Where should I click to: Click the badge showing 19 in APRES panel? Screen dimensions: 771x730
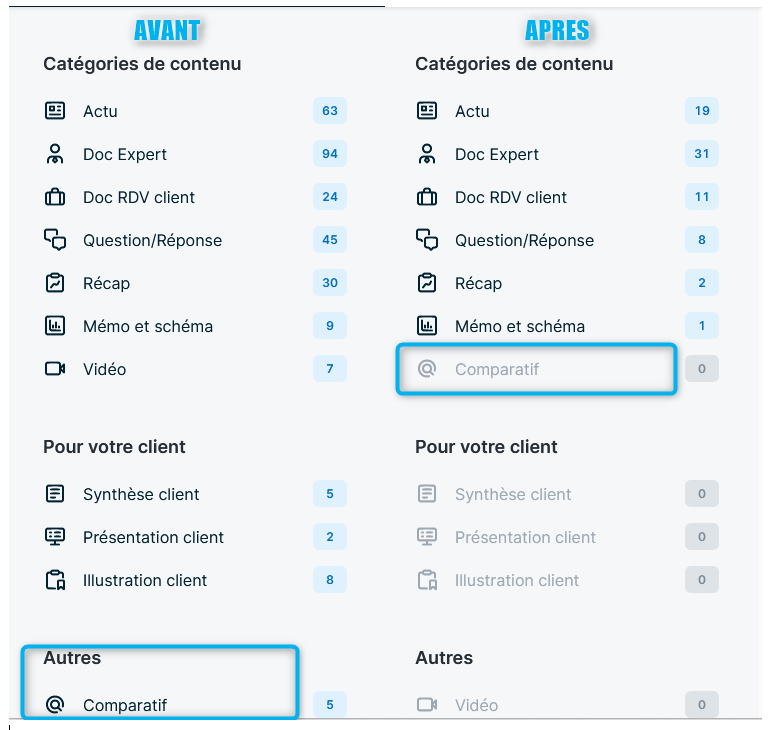pos(702,111)
